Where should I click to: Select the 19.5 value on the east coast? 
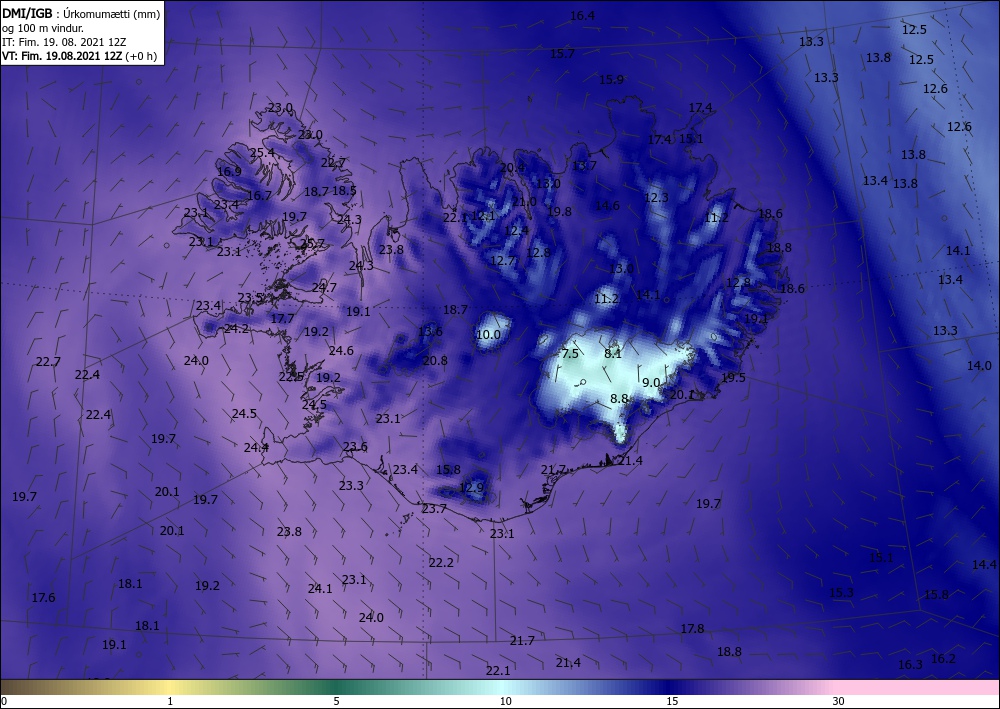point(733,378)
